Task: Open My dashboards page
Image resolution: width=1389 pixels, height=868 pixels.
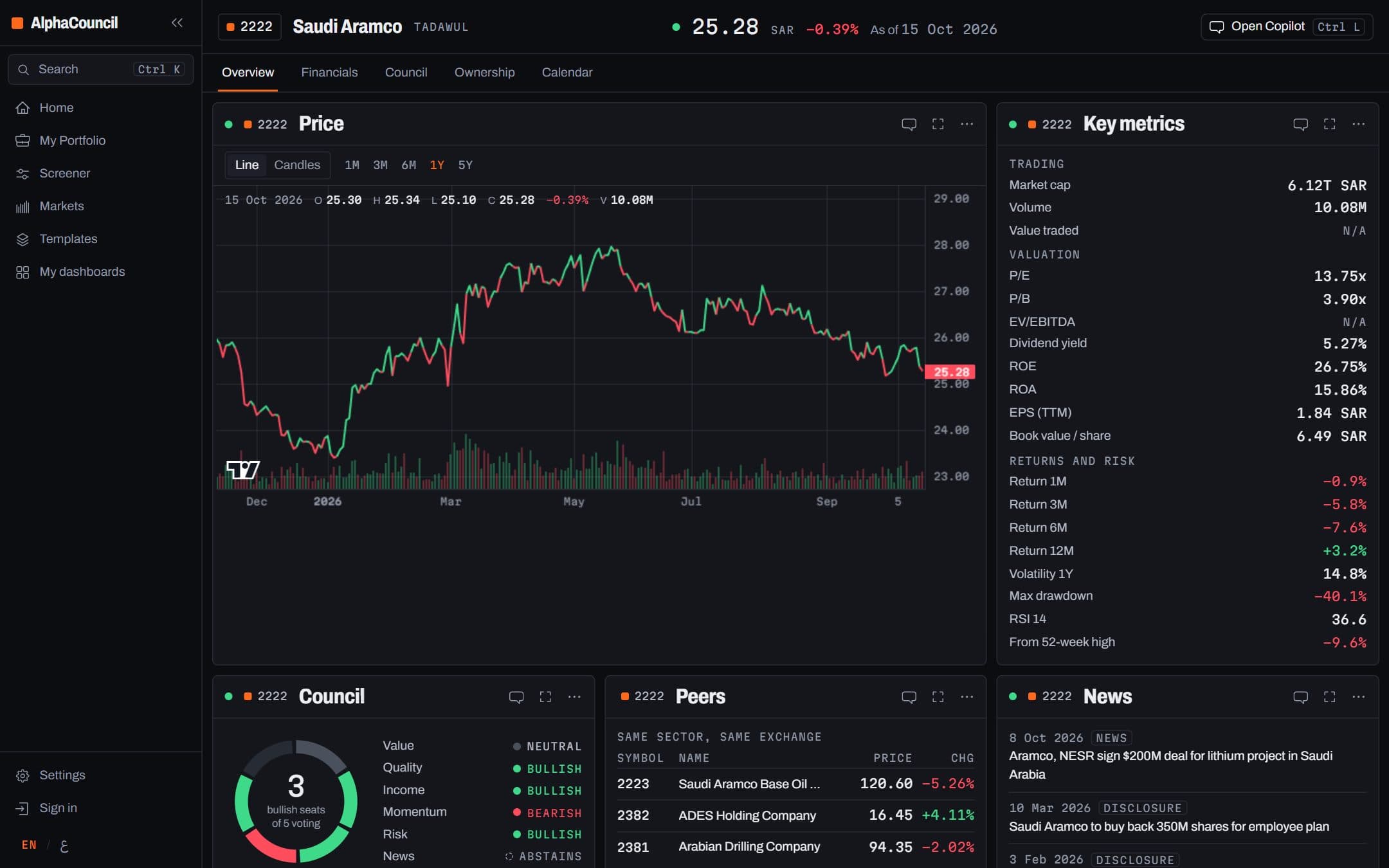Action: (101, 271)
